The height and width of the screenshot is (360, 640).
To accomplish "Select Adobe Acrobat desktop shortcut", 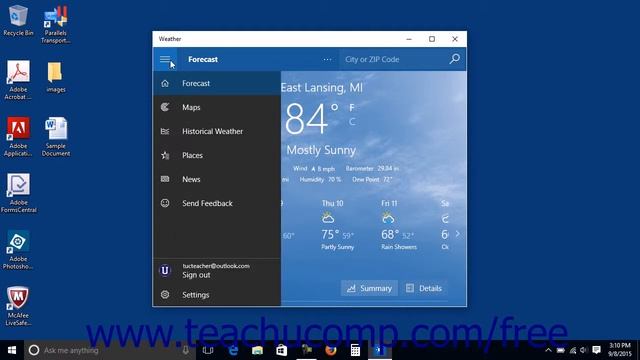I will (x=18, y=80).
